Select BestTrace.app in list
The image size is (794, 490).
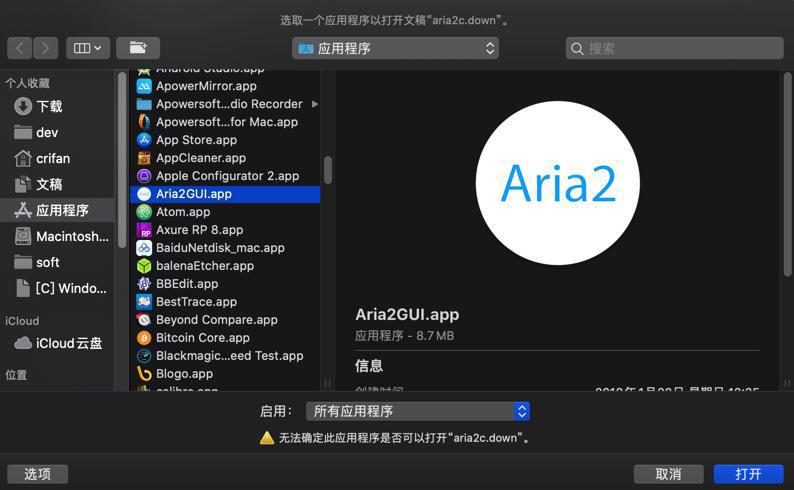(x=225, y=302)
